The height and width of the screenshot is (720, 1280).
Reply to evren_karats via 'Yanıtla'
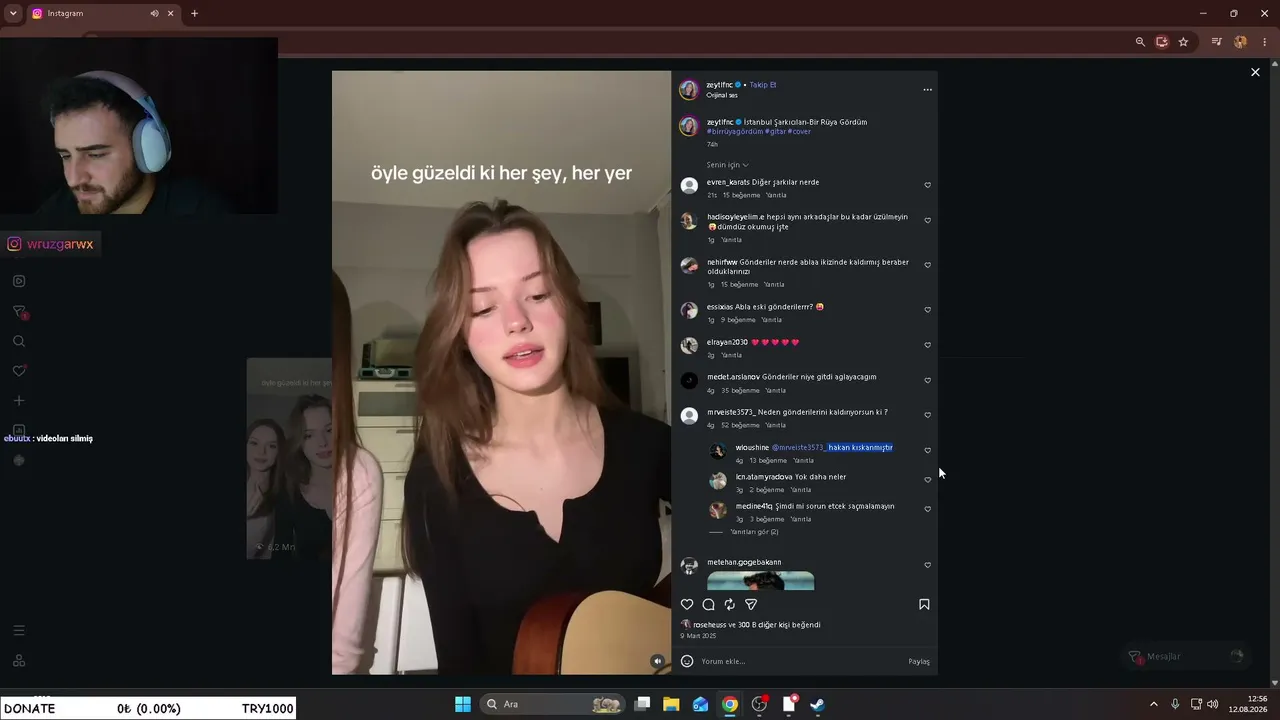(x=776, y=195)
